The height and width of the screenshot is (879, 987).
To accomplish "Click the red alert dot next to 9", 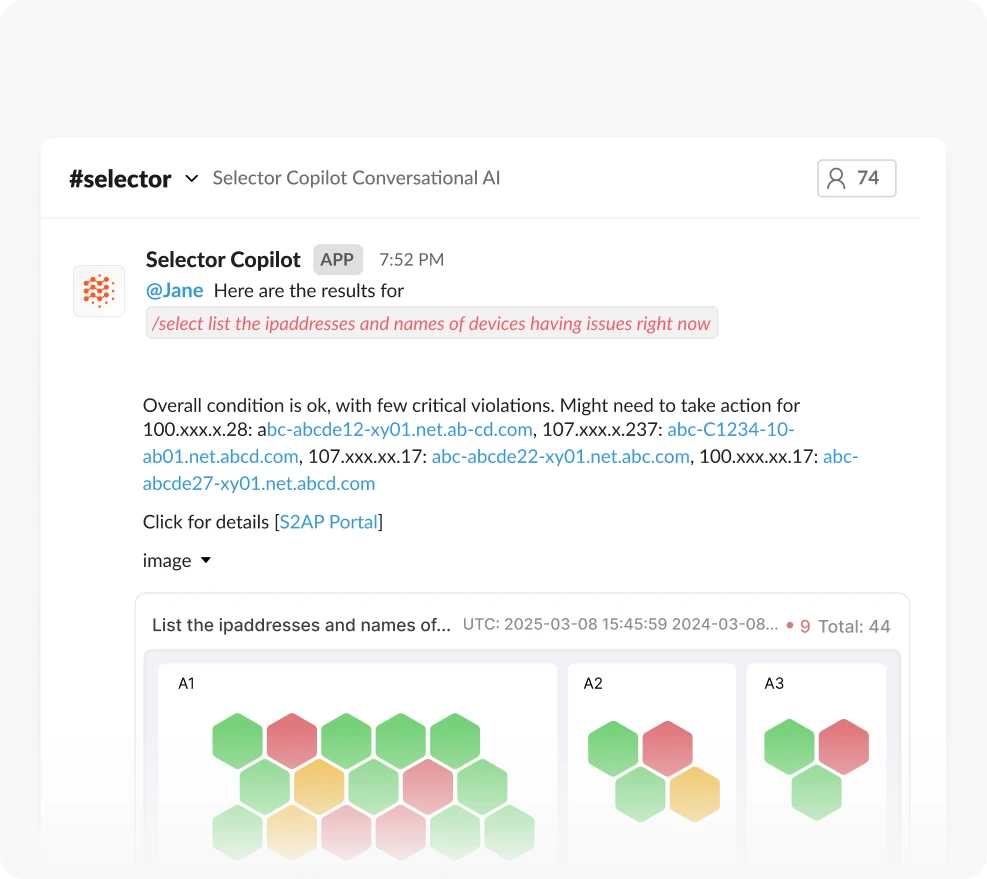I will point(790,624).
